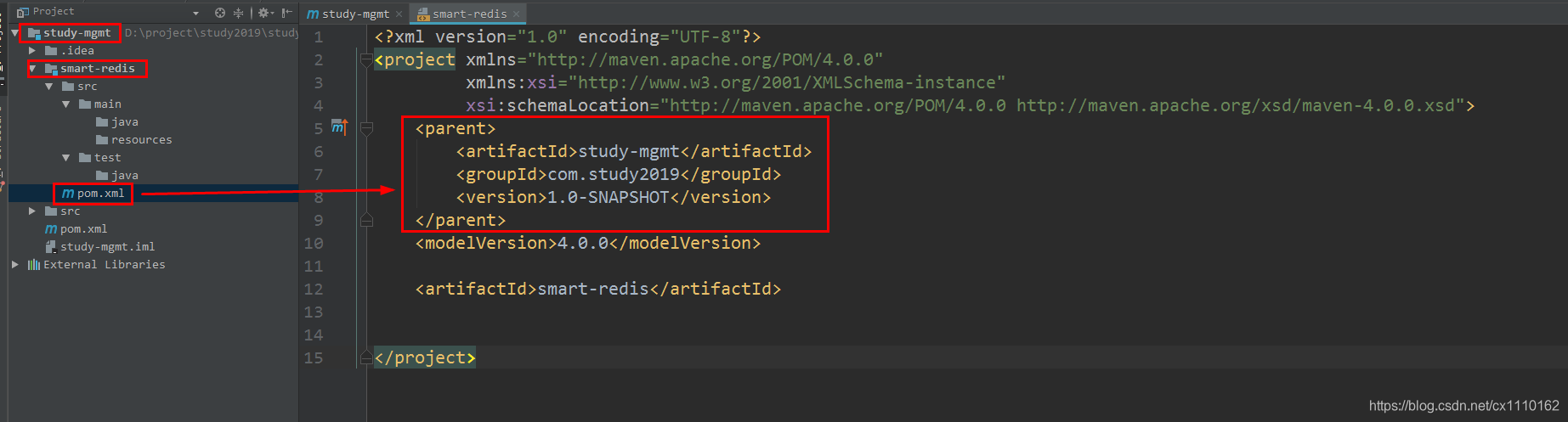The width and height of the screenshot is (1568, 422).
Task: Collapse the smart-redis module node
Action: pyautogui.click(x=32, y=69)
